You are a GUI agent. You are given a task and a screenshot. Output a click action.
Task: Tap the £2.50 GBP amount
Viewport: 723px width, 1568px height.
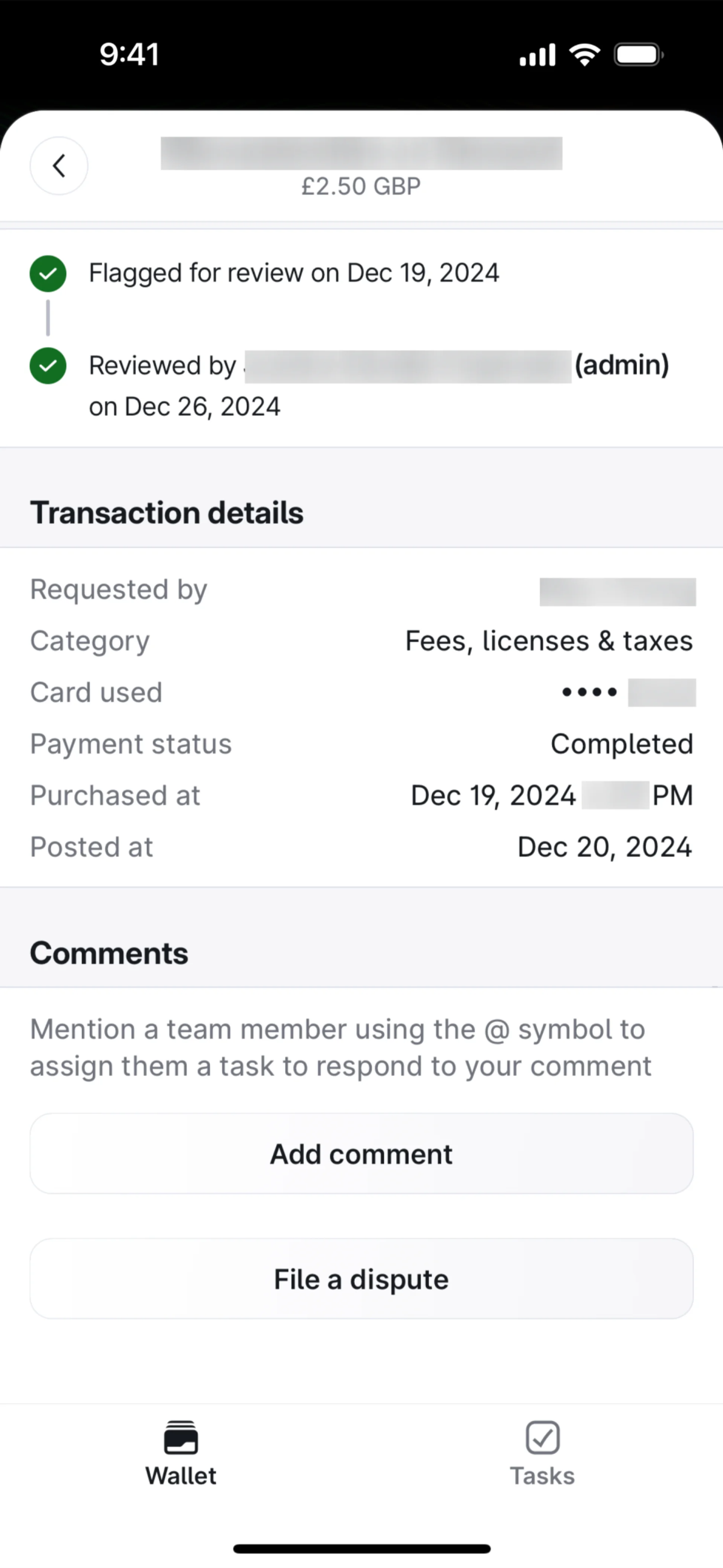pos(361,186)
